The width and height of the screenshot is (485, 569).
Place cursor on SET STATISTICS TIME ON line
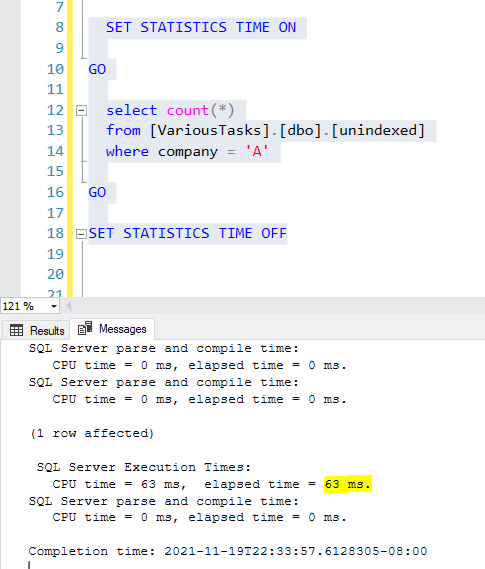tap(201, 28)
